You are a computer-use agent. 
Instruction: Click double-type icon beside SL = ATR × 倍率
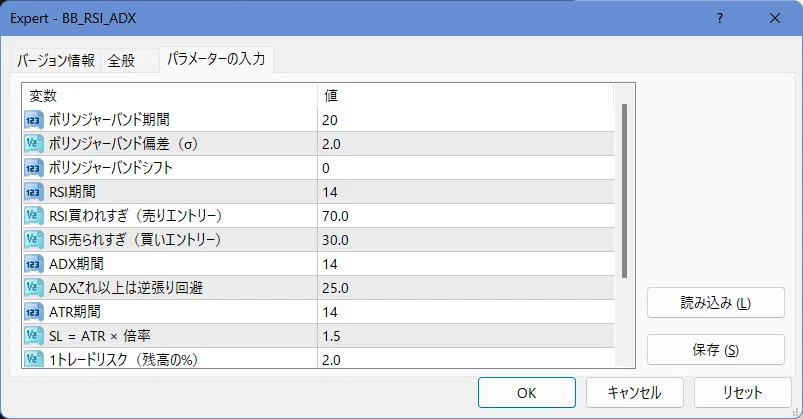pos(33,336)
